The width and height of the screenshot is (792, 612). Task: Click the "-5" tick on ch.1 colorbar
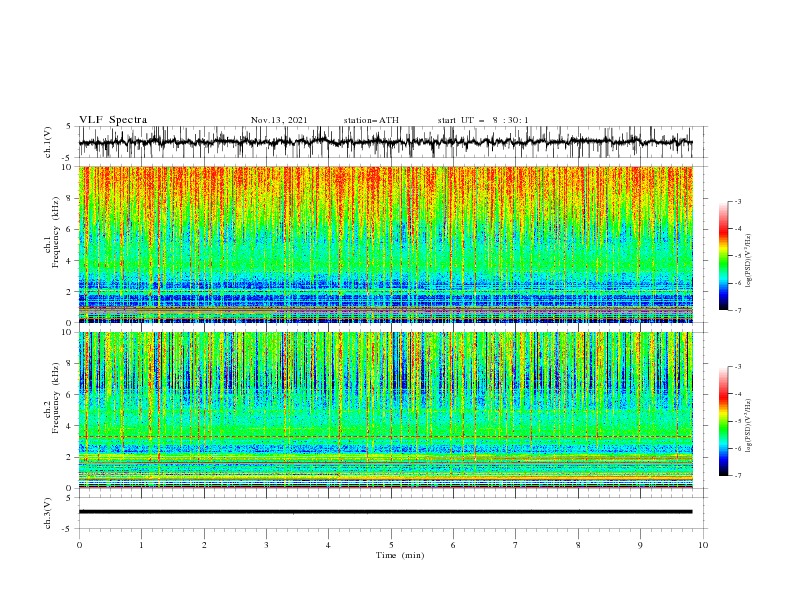click(x=738, y=256)
